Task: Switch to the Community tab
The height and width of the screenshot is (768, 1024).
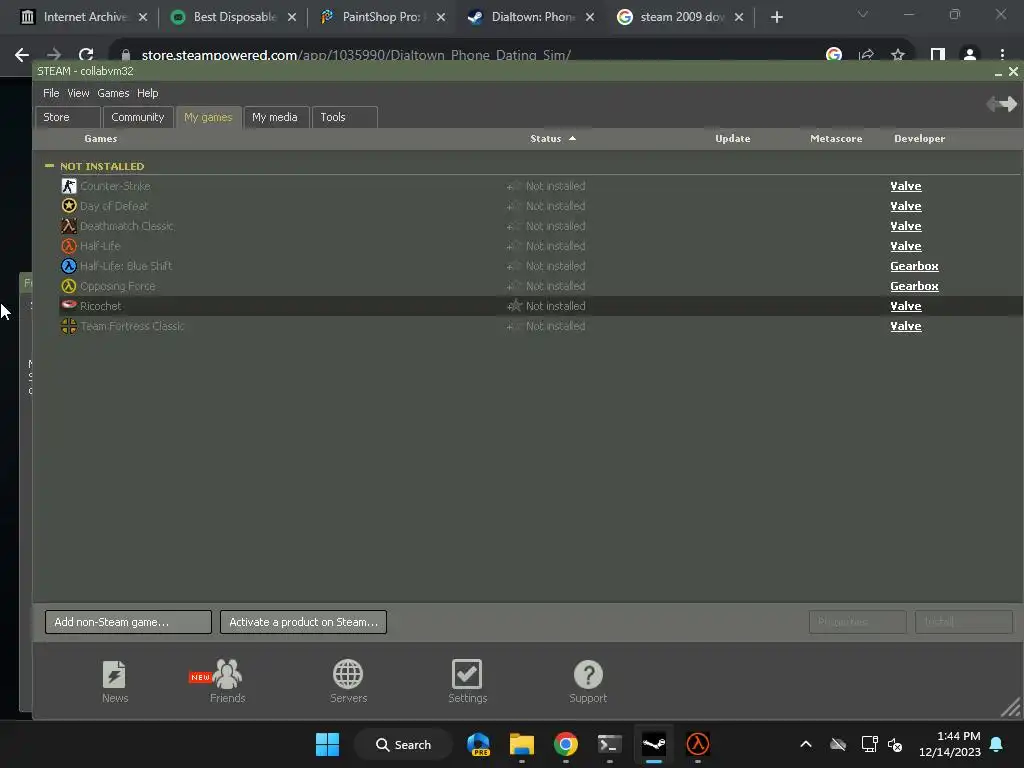Action: pos(138,117)
